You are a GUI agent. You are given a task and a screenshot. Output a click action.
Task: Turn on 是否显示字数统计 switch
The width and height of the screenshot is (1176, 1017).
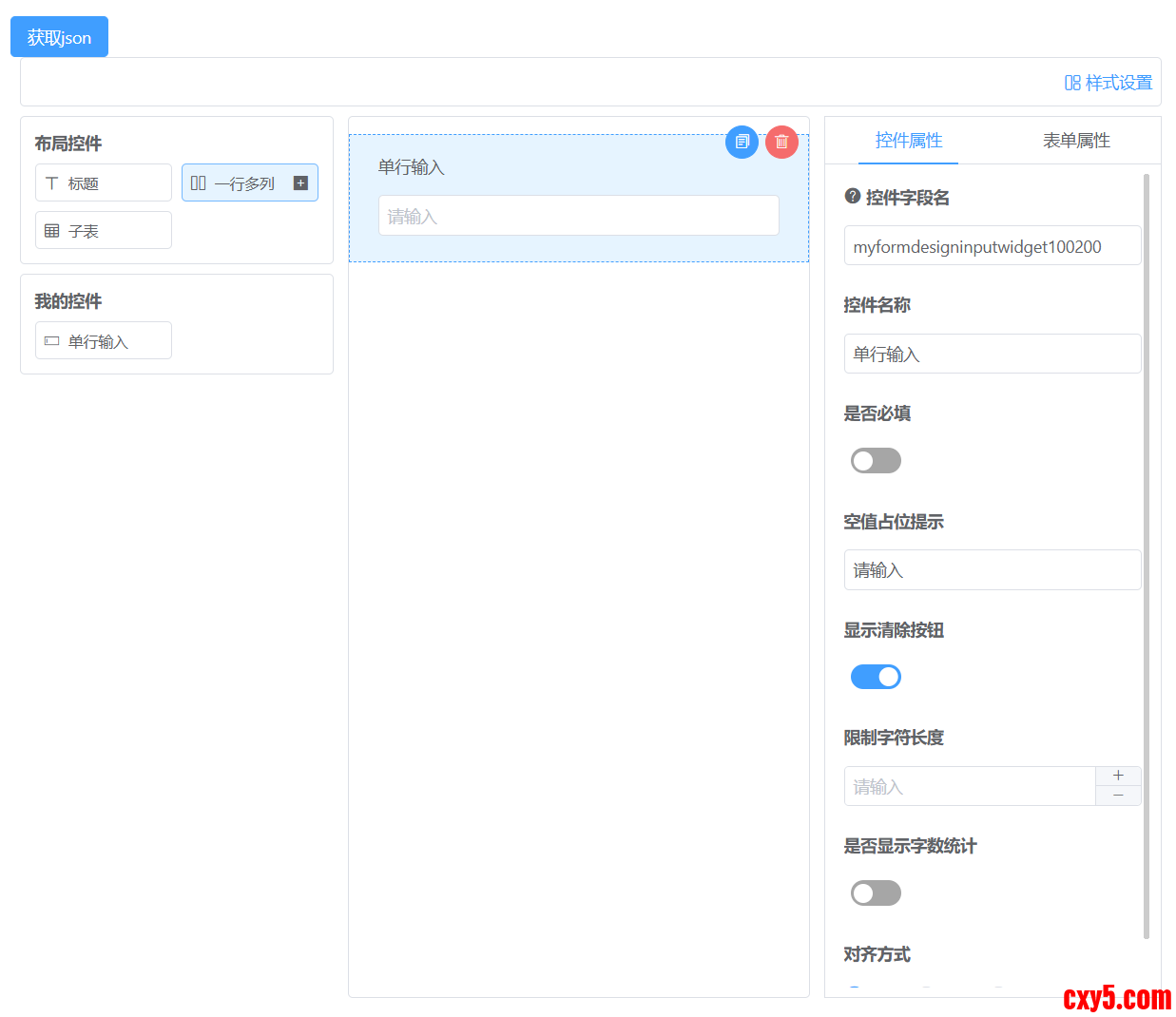click(x=876, y=893)
